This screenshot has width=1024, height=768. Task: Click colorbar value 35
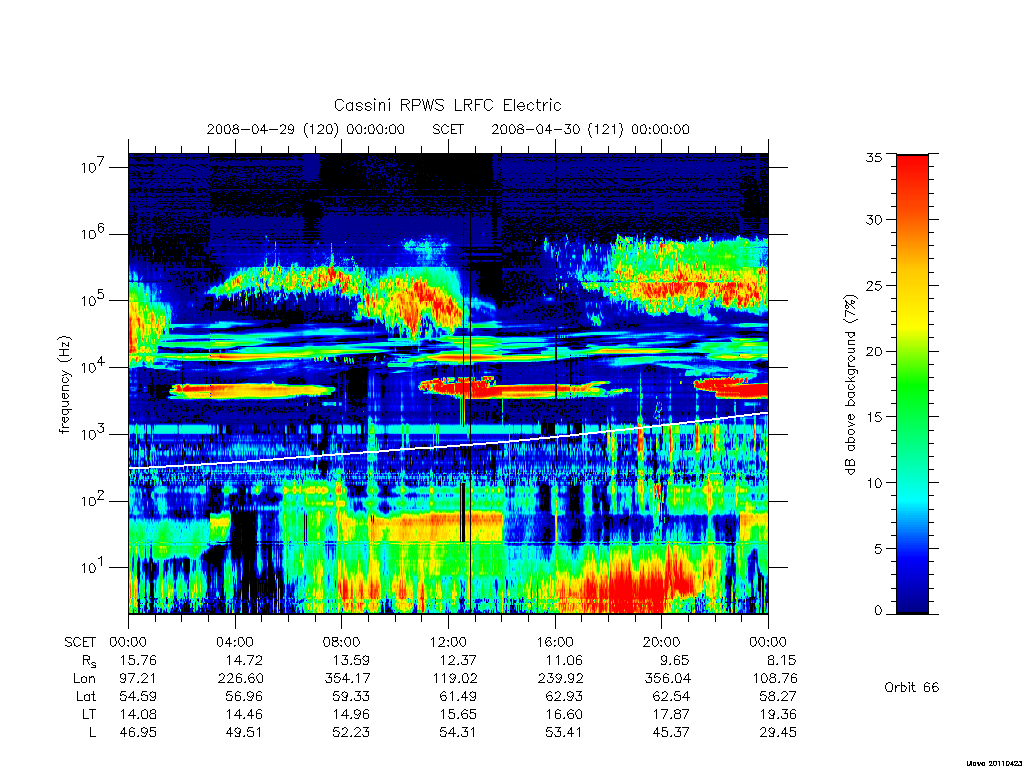[x=874, y=157]
